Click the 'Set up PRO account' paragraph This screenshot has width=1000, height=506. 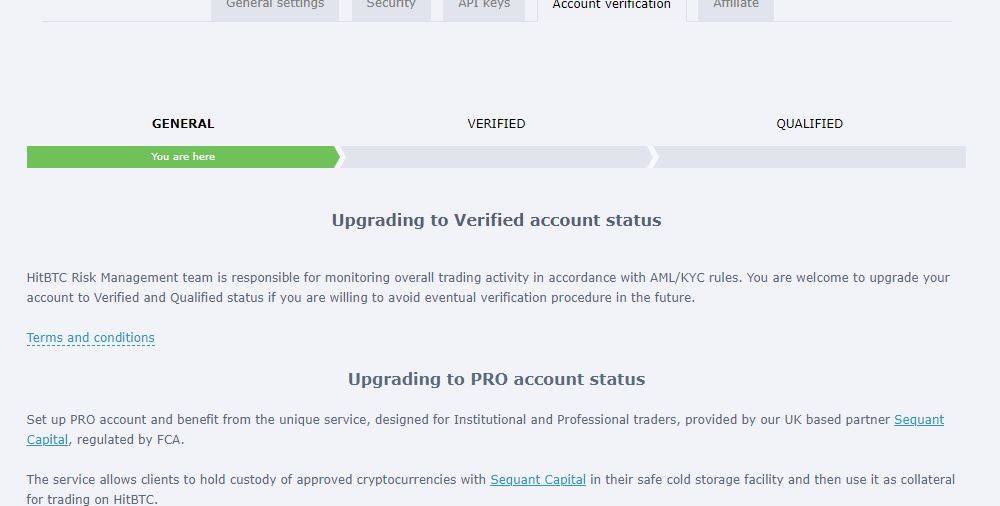(400, 421)
